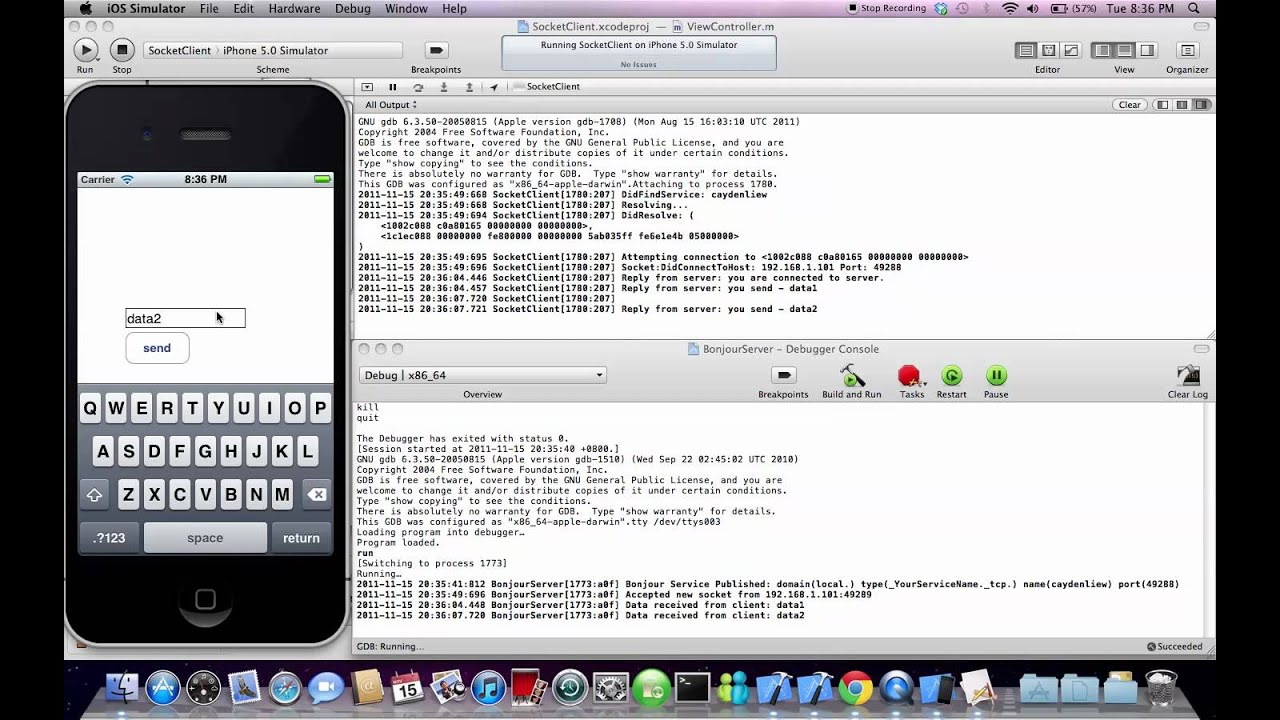Viewport: 1280px width, 720px height.
Task: Select the Assistant editor button
Action: click(x=1048, y=50)
